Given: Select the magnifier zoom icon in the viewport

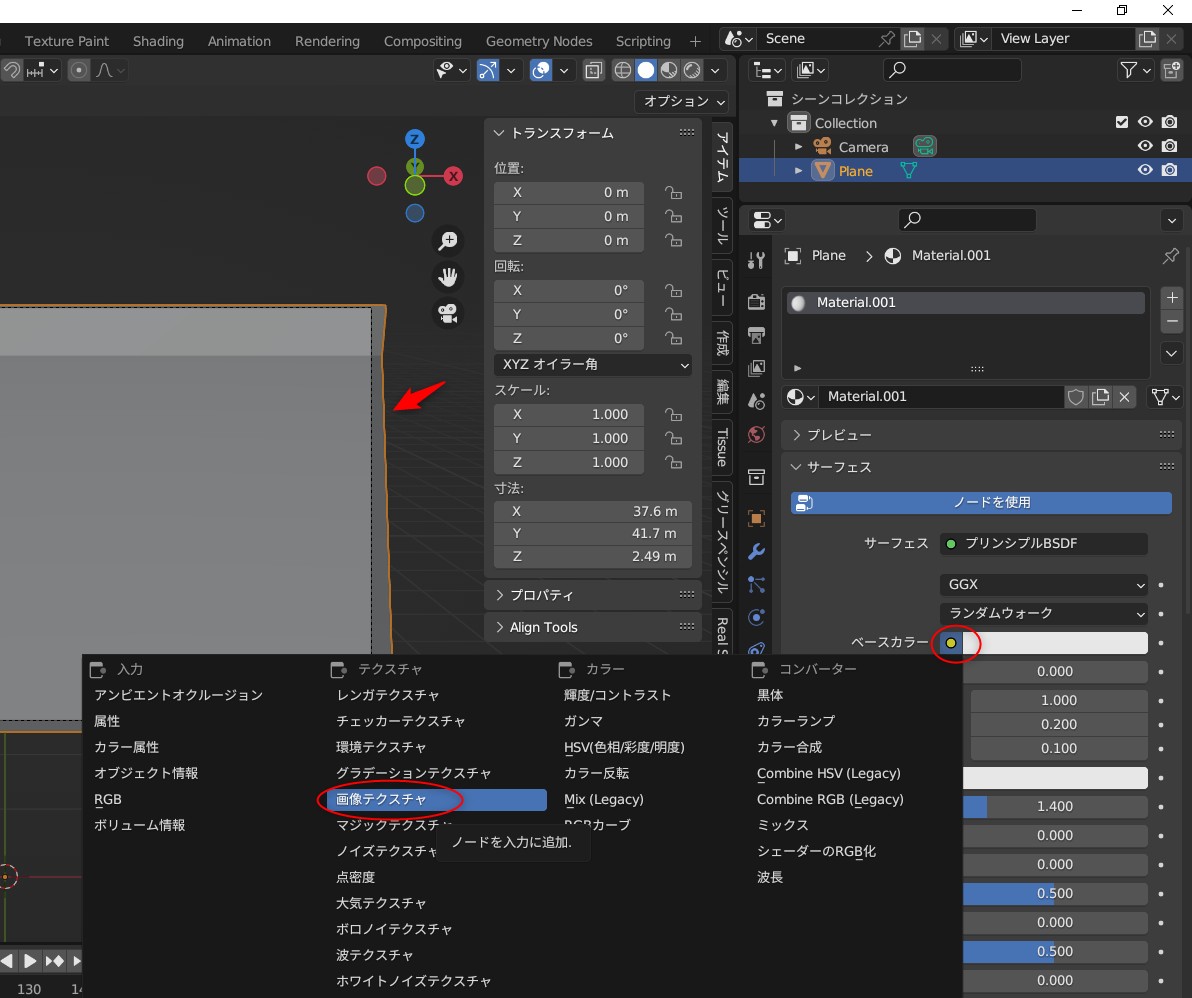Looking at the screenshot, I should click(x=448, y=241).
